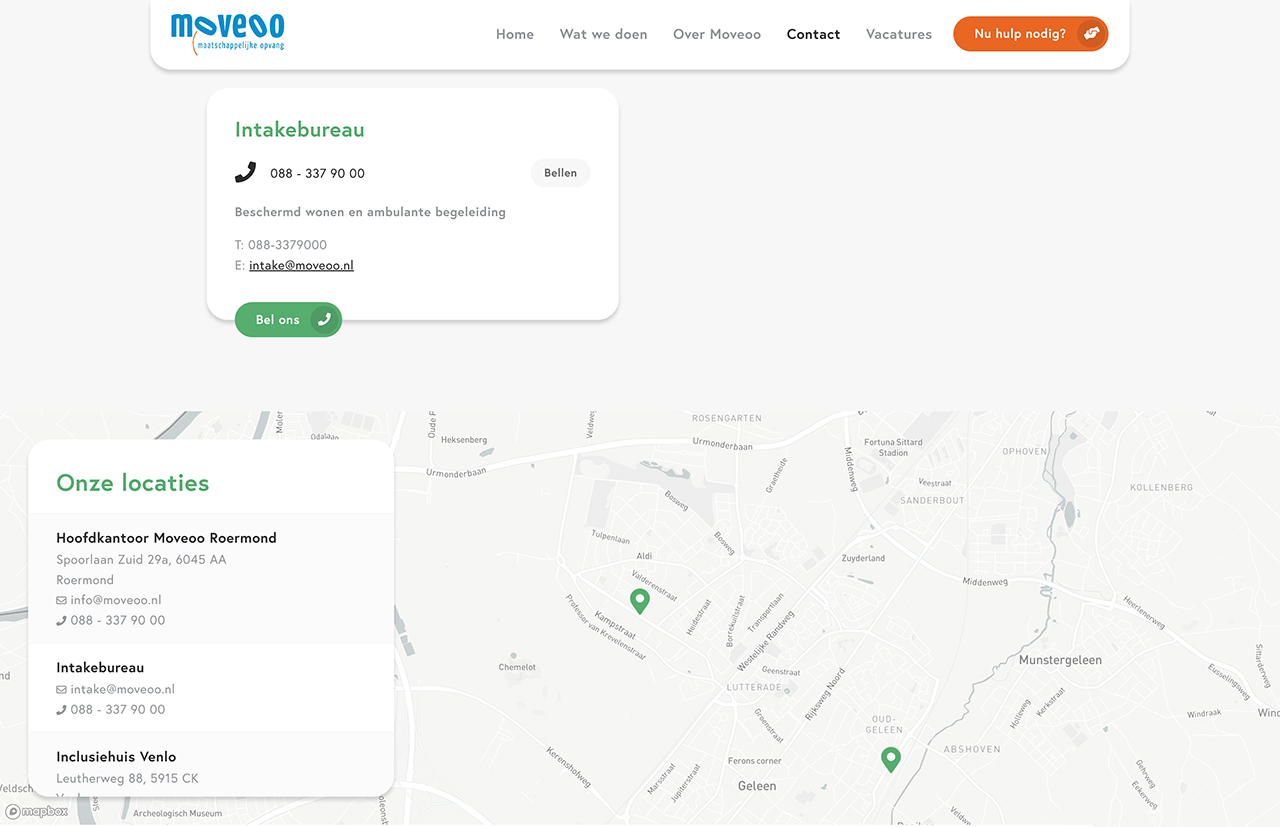This screenshot has height=827, width=1280.
Task: Open intake@moveoo.nl in locations list
Action: 122,689
